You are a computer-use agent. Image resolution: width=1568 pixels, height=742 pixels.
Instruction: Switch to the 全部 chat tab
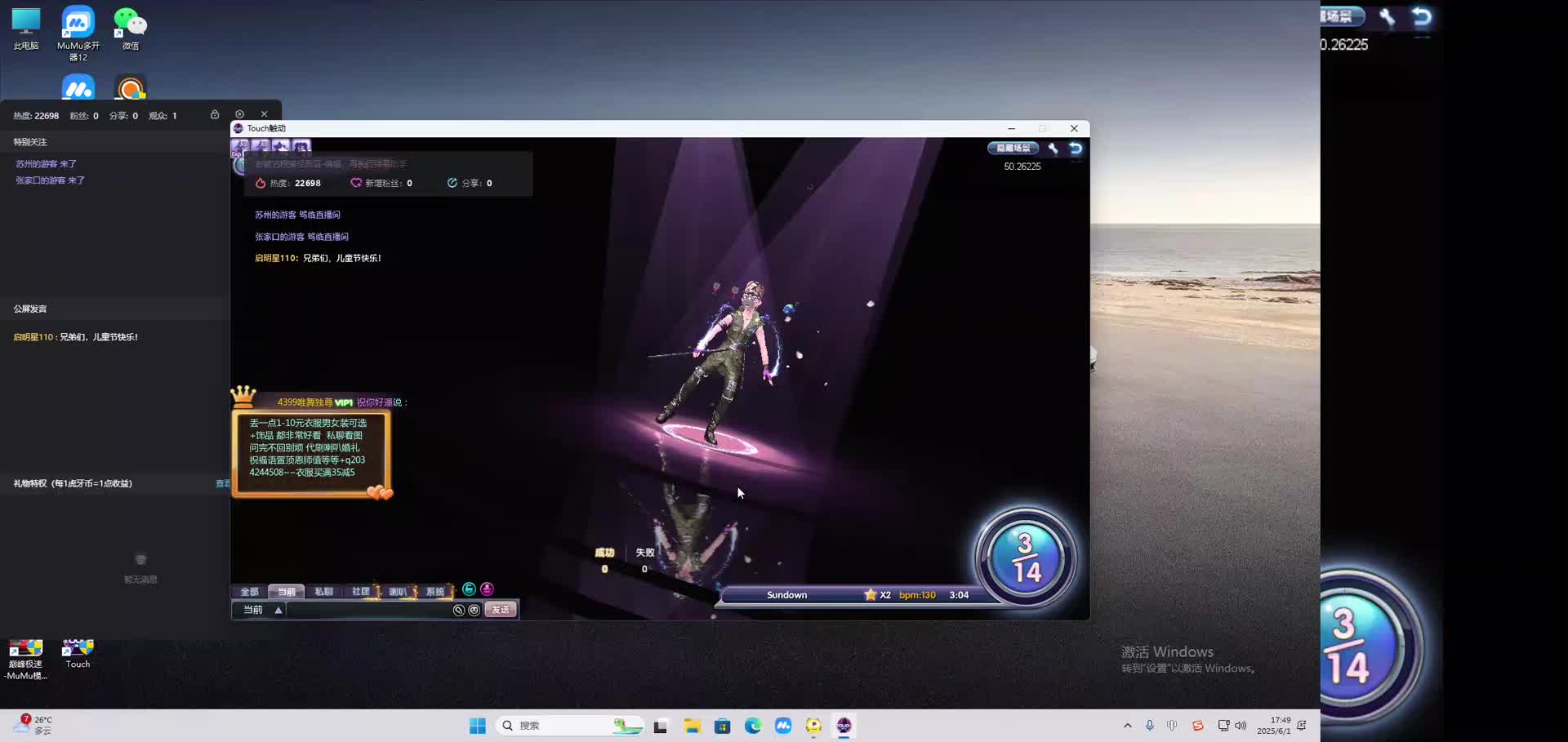[250, 592]
